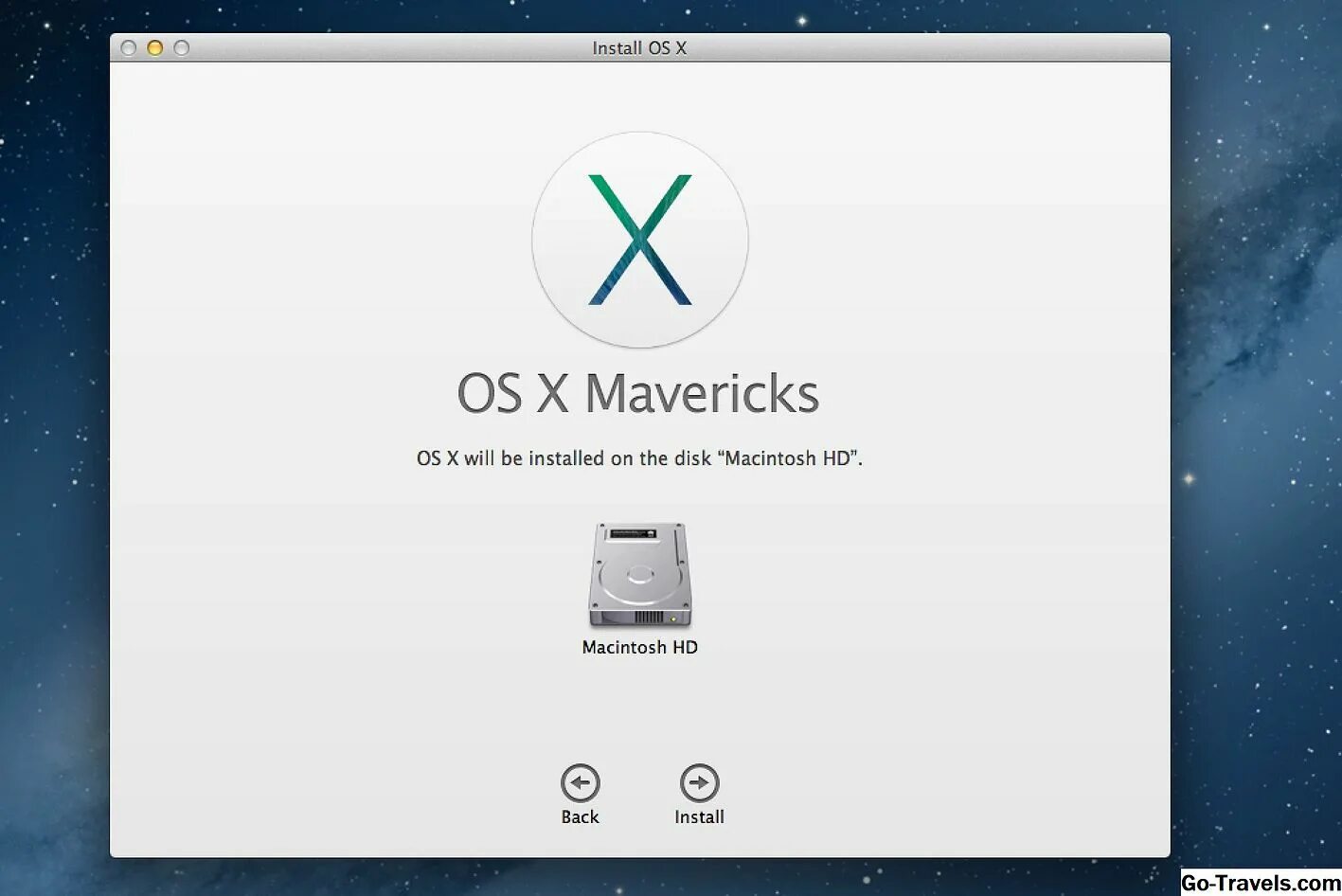Click the Macintosh HD disk name
The height and width of the screenshot is (896, 1342).
pos(640,648)
